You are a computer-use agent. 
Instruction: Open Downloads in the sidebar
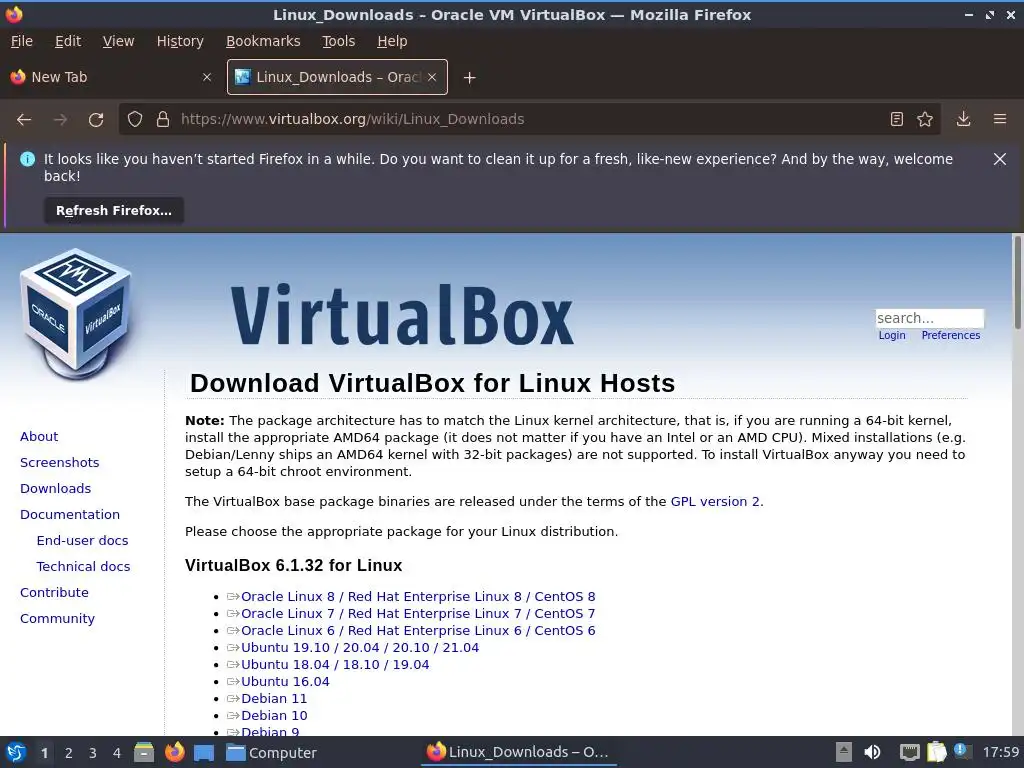pyautogui.click(x=56, y=488)
